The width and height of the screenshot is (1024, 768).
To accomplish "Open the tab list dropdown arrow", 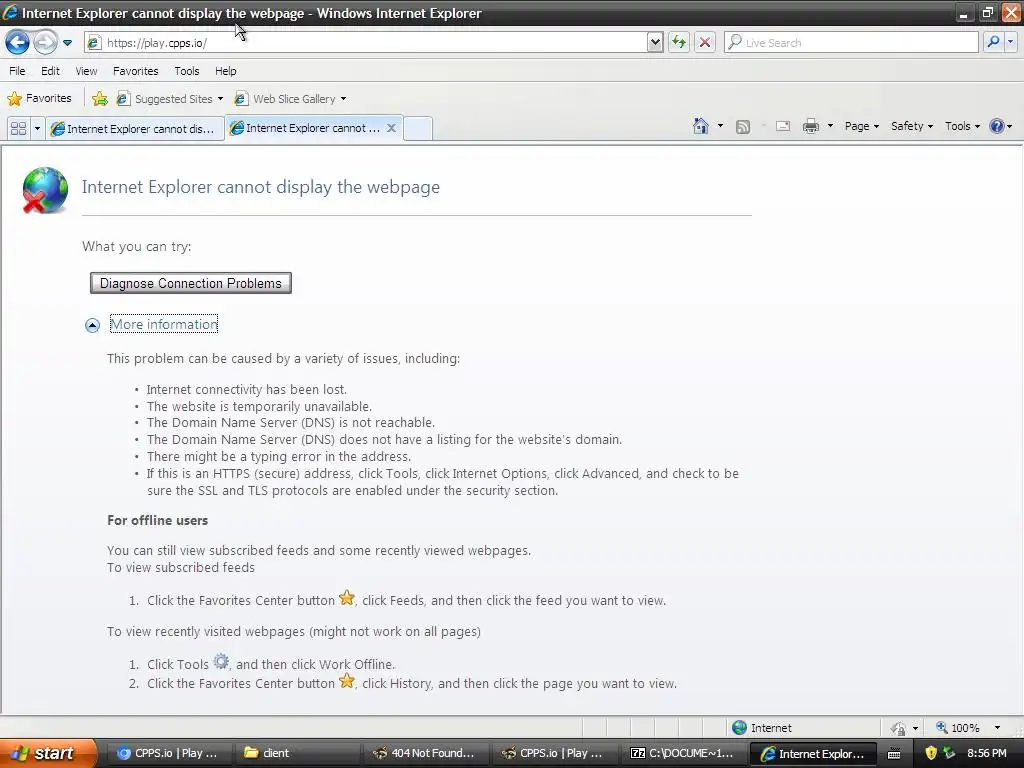I will (37, 129).
